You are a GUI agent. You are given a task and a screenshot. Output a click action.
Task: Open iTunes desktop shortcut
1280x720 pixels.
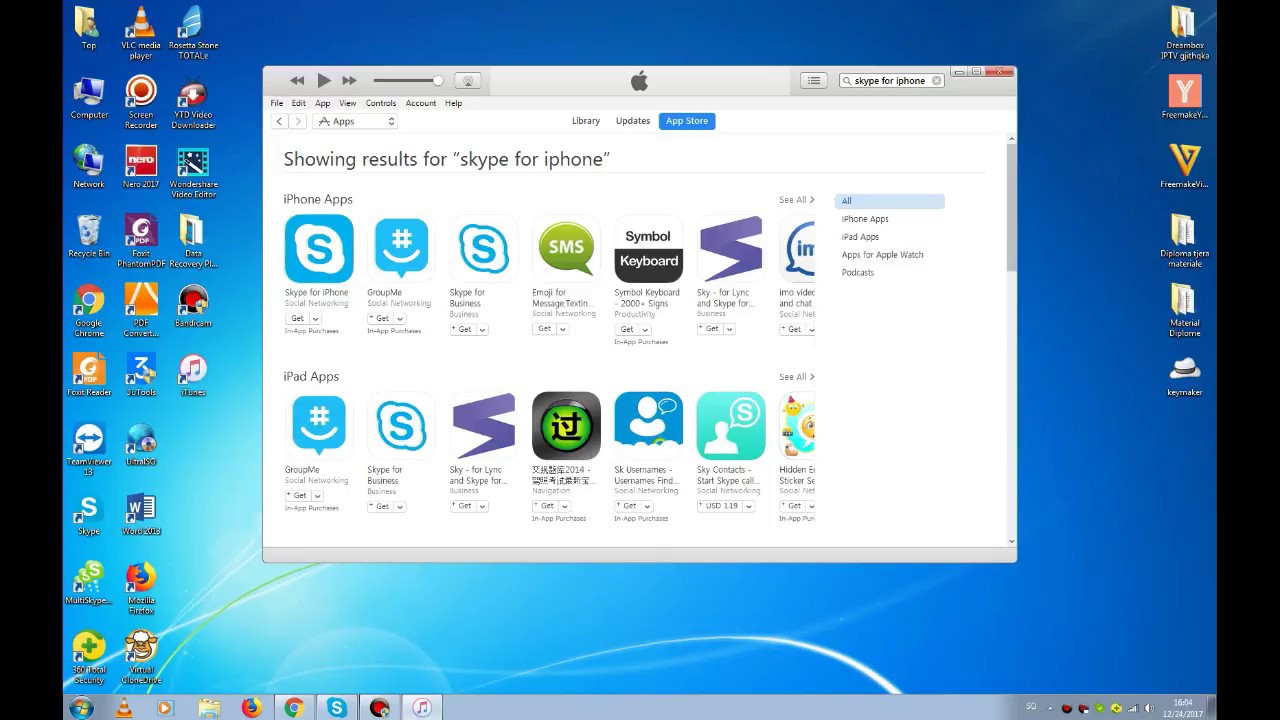193,374
